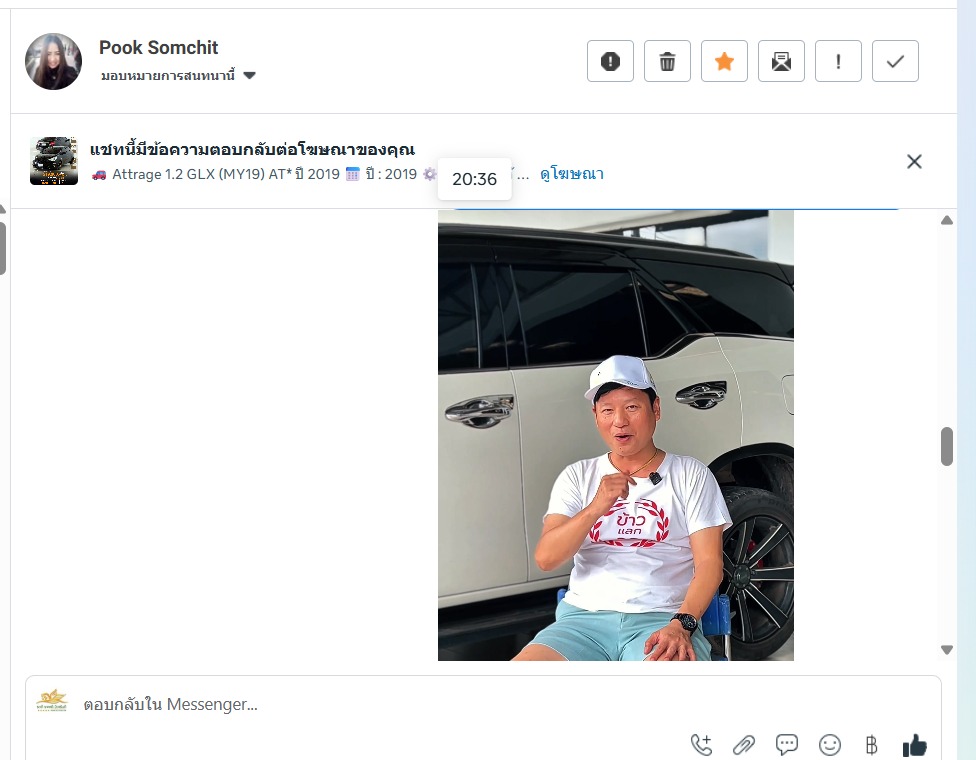
Task: Send a thumbs-up like
Action: [x=914, y=744]
